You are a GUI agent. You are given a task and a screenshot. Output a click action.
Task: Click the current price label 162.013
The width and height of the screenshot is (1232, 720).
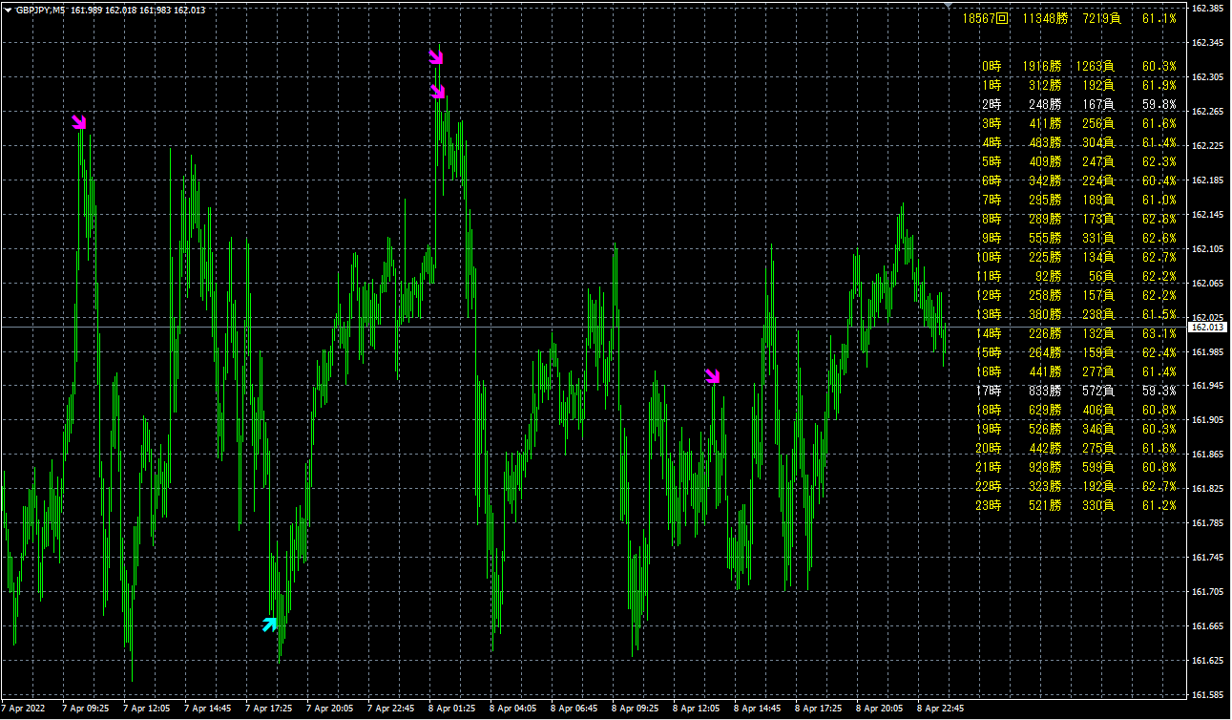1208,327
